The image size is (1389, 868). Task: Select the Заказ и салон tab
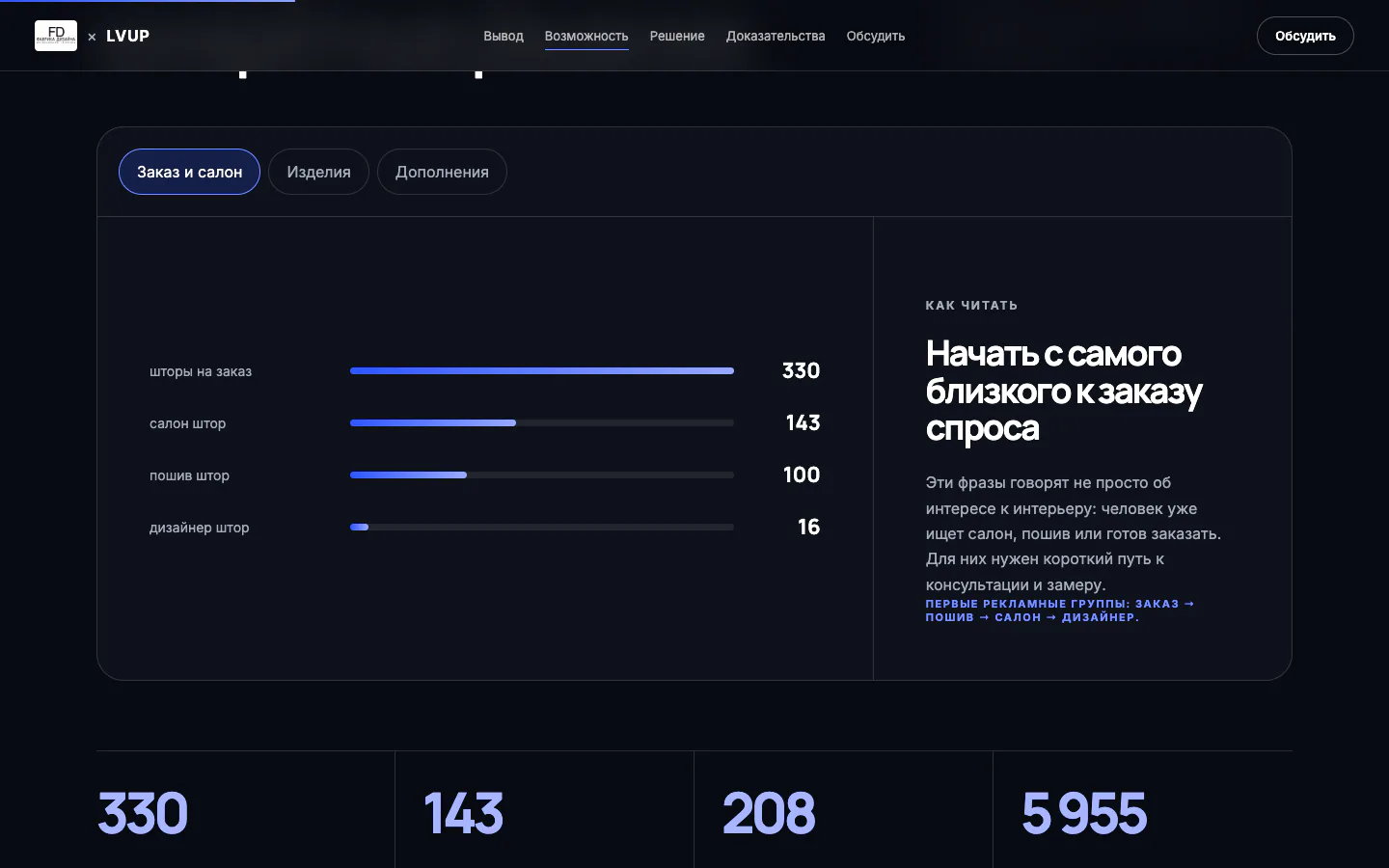(x=189, y=172)
